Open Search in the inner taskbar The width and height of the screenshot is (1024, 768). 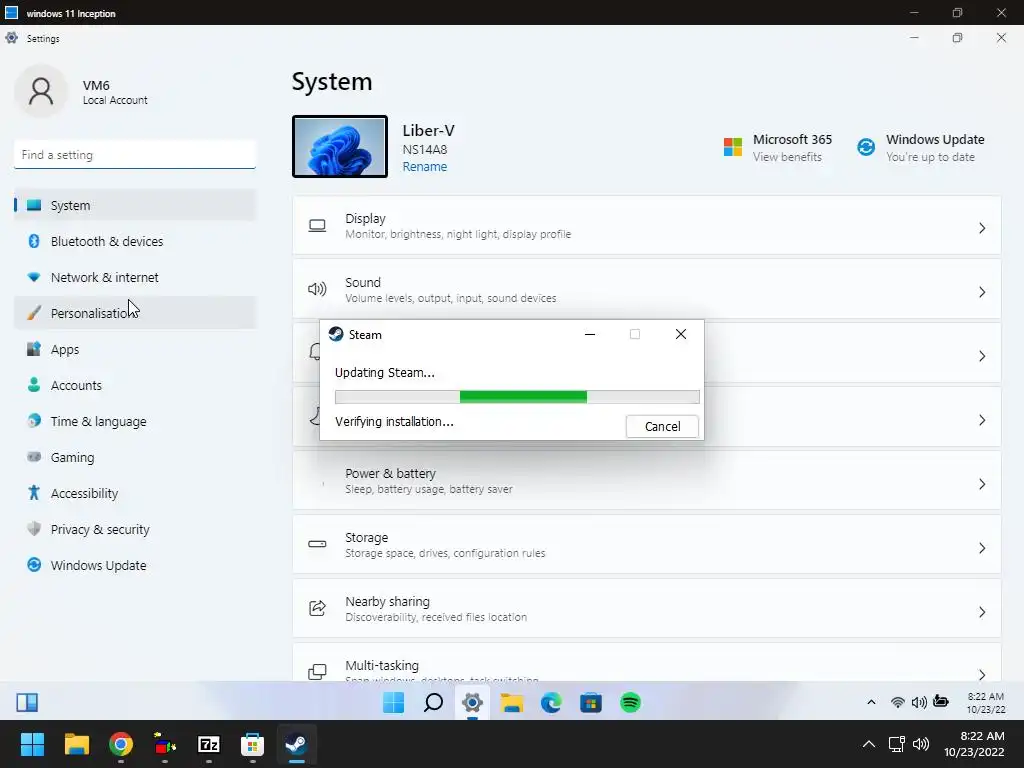[433, 703]
